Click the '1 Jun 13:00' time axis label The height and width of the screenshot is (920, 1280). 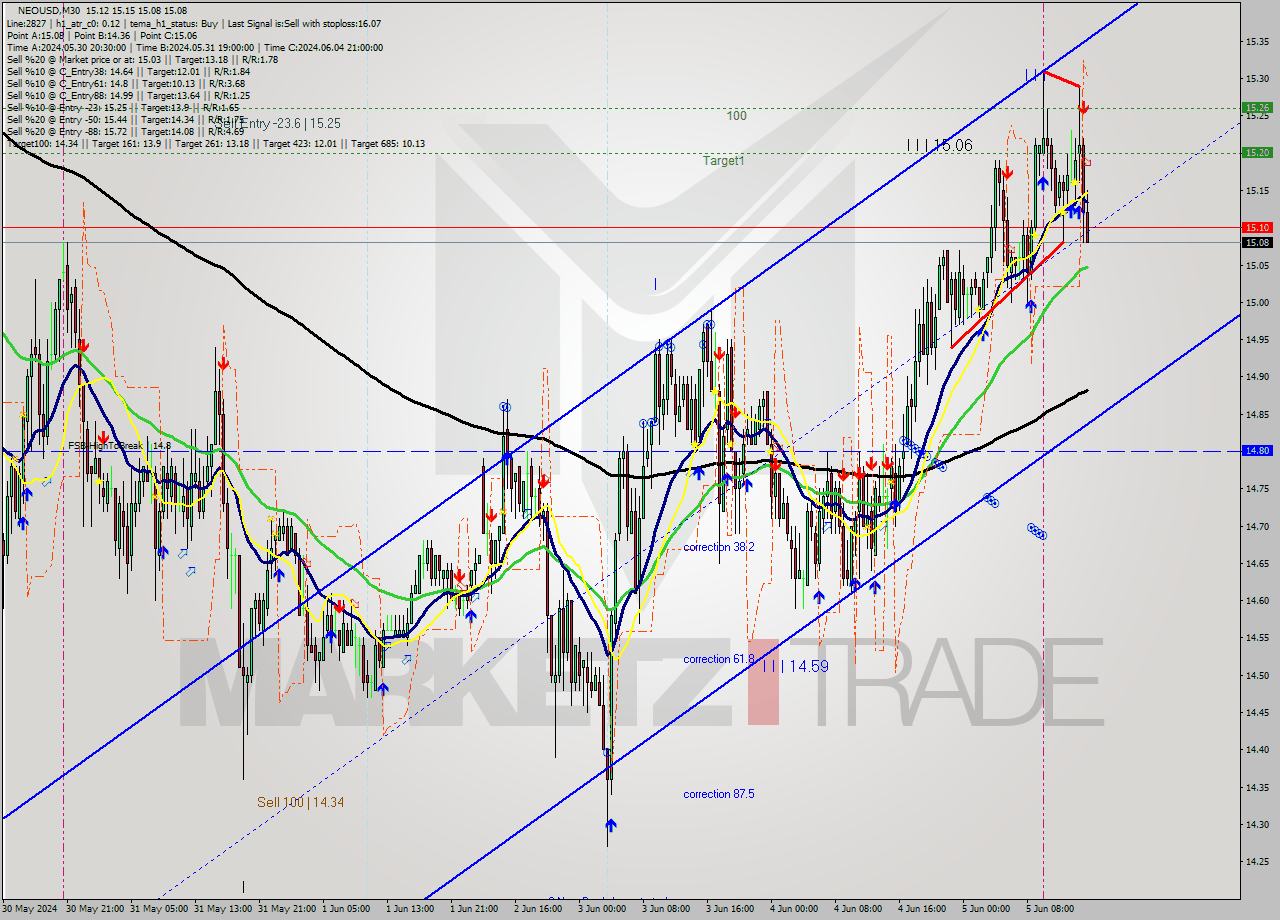tap(412, 909)
